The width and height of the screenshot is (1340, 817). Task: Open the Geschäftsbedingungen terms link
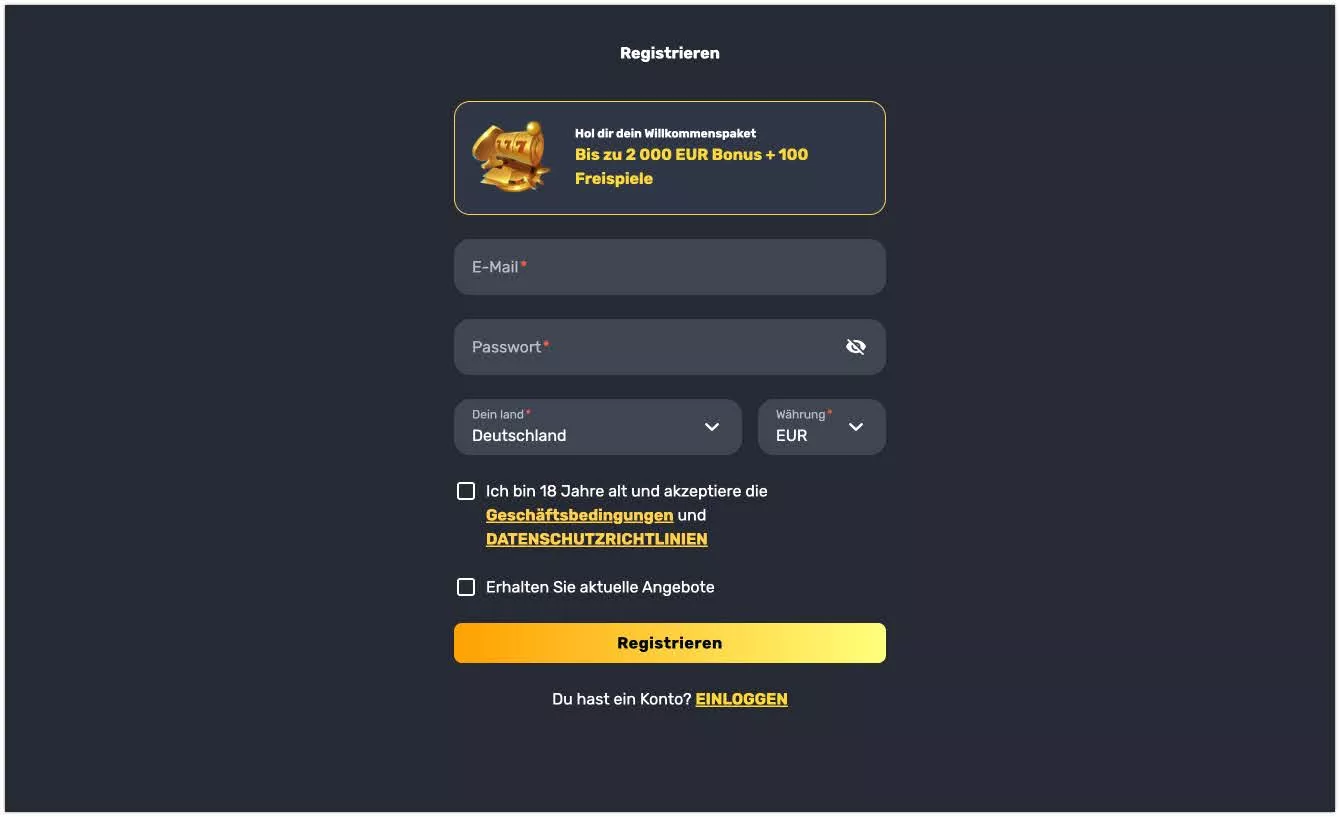tap(579, 515)
